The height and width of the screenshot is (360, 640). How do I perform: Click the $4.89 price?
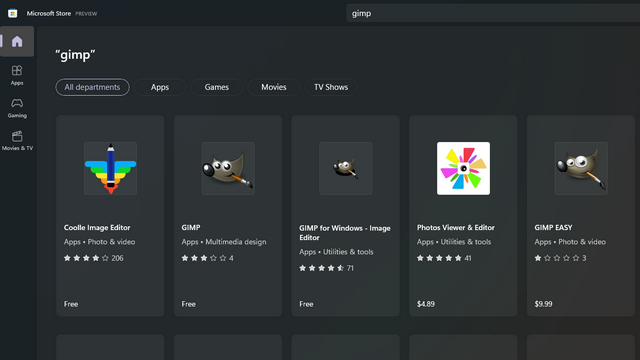[426, 304]
